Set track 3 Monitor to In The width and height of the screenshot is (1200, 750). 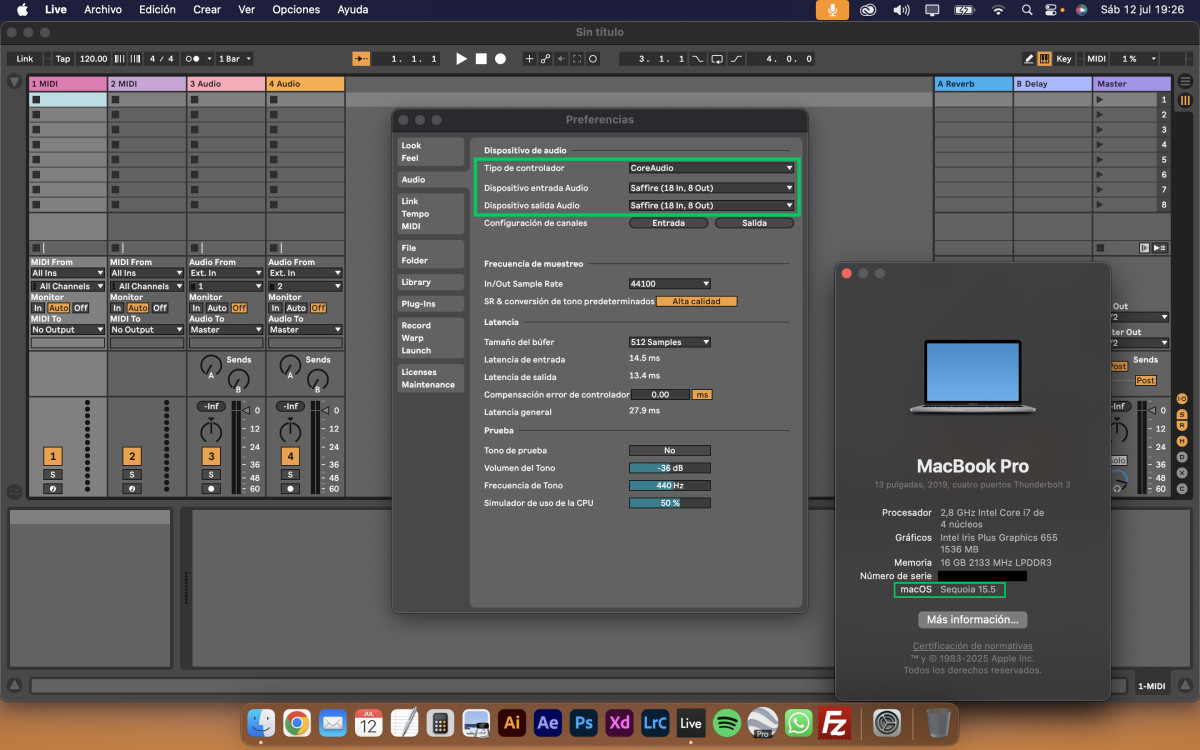coord(196,308)
